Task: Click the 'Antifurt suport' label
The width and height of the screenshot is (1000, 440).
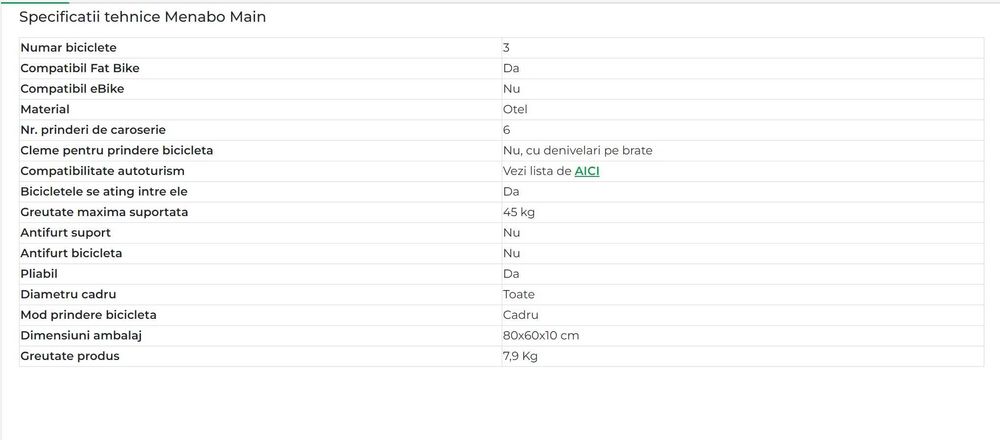Action: coord(65,233)
